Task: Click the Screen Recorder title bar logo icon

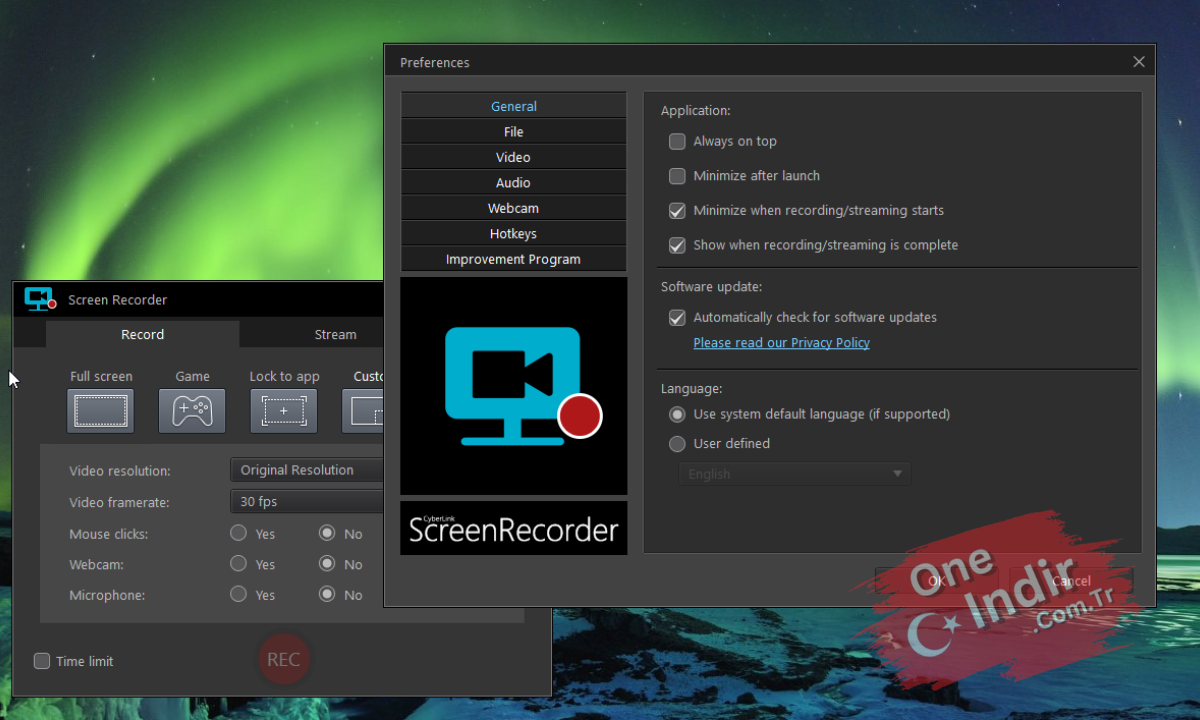Action: click(x=40, y=299)
